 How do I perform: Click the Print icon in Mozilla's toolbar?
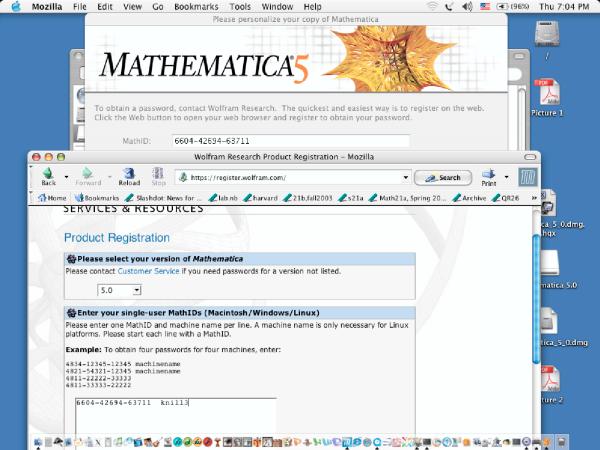pos(489,174)
